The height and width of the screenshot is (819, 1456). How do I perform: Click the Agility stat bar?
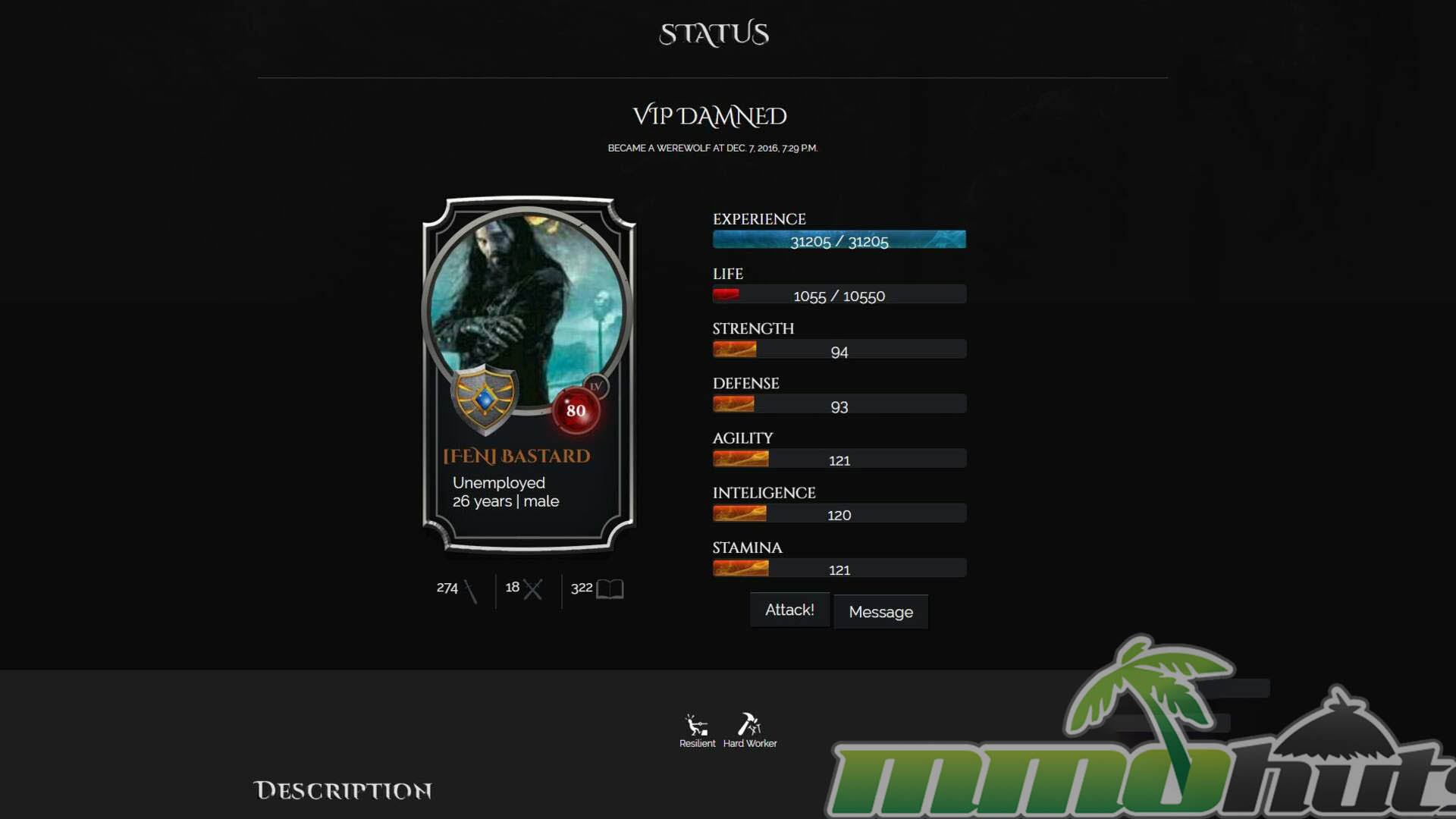(839, 459)
